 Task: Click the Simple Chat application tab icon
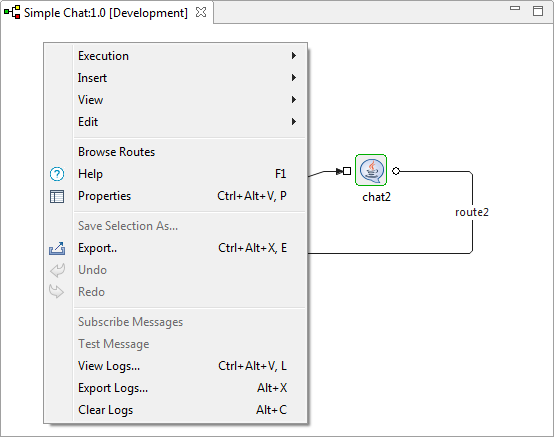(x=12, y=12)
